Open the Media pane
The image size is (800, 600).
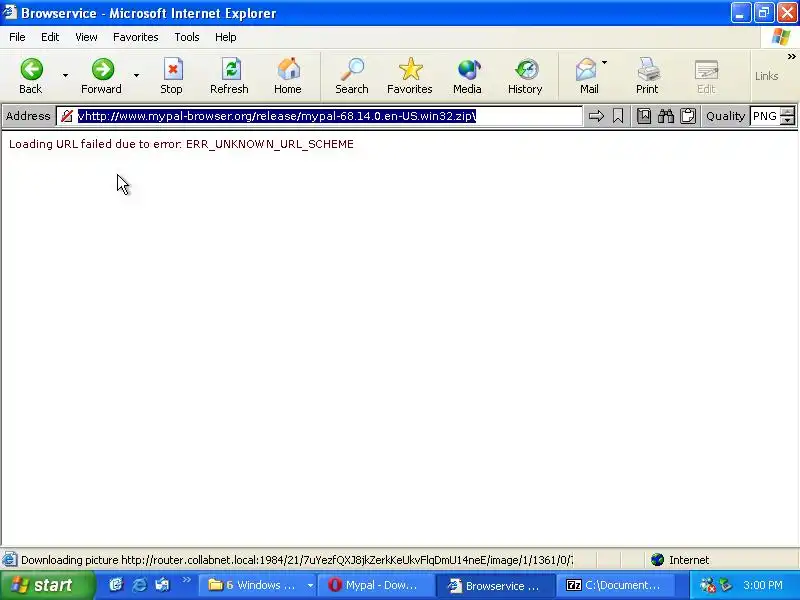(467, 76)
